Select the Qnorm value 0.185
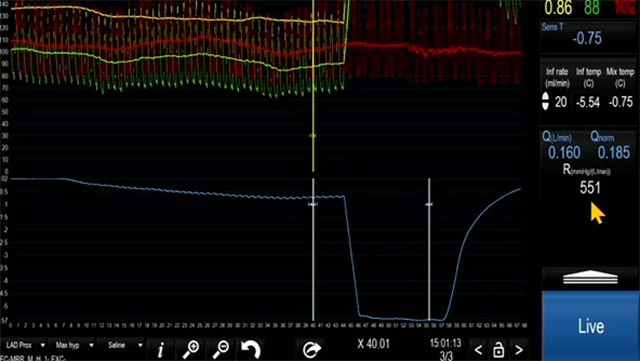The image size is (640, 361). point(614,153)
